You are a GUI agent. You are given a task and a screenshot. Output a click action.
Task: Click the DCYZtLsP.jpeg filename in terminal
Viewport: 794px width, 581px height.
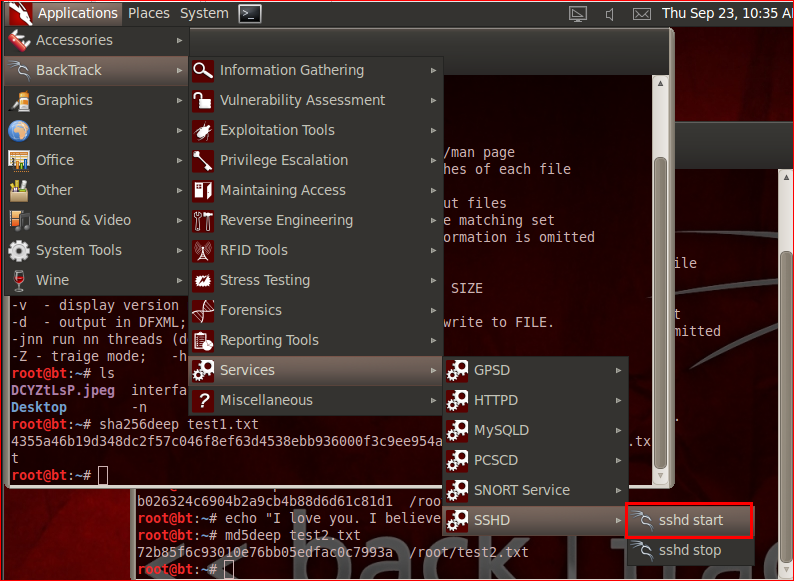tap(63, 391)
